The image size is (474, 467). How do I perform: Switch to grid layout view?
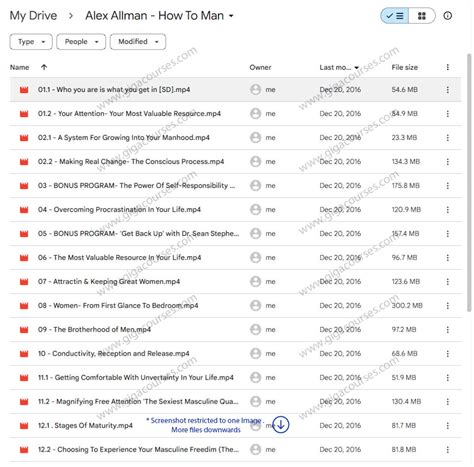[422, 16]
